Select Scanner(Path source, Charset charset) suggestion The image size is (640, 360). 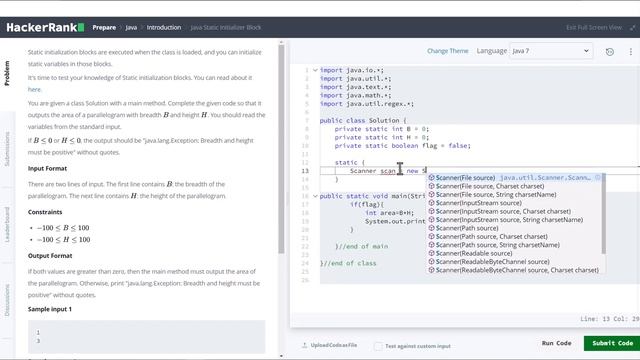click(x=515, y=236)
